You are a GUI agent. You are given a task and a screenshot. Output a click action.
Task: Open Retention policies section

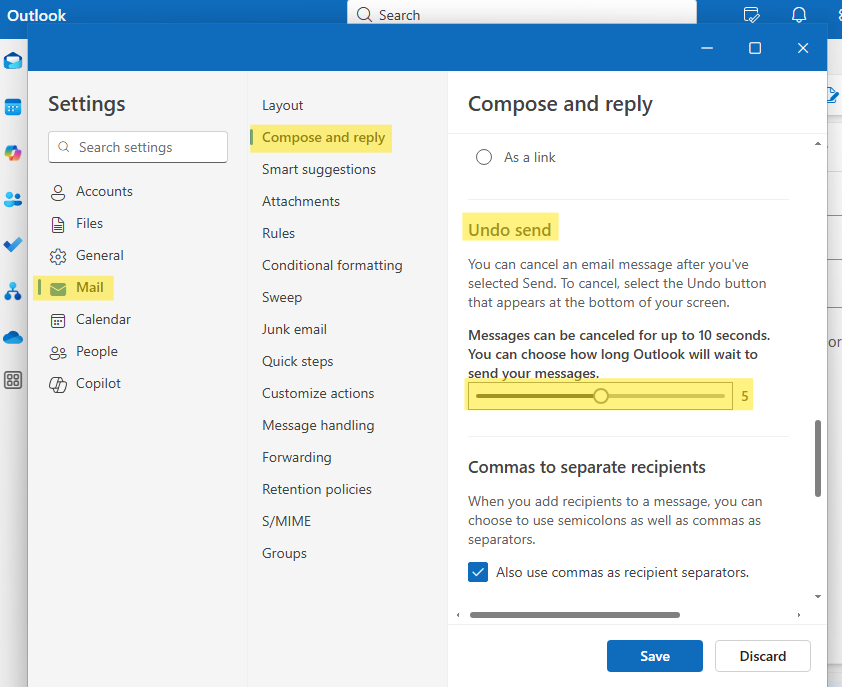tap(317, 489)
